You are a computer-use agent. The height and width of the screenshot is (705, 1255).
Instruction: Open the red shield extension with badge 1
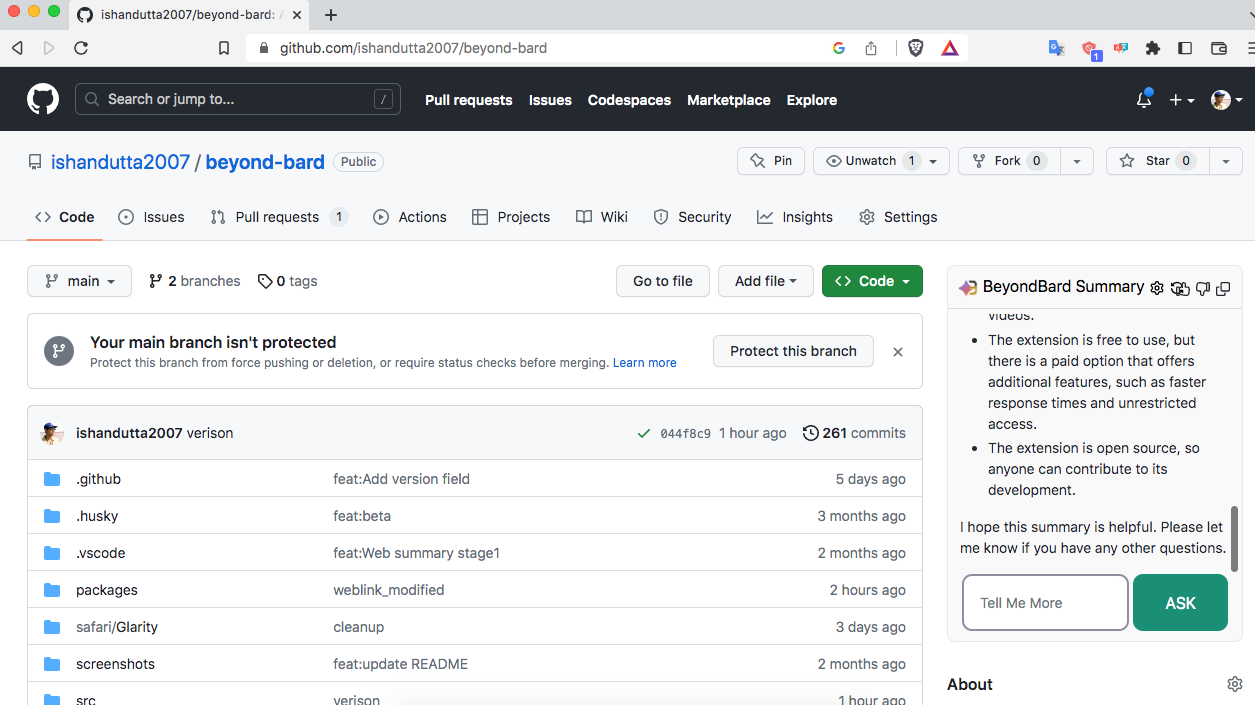tap(1090, 49)
